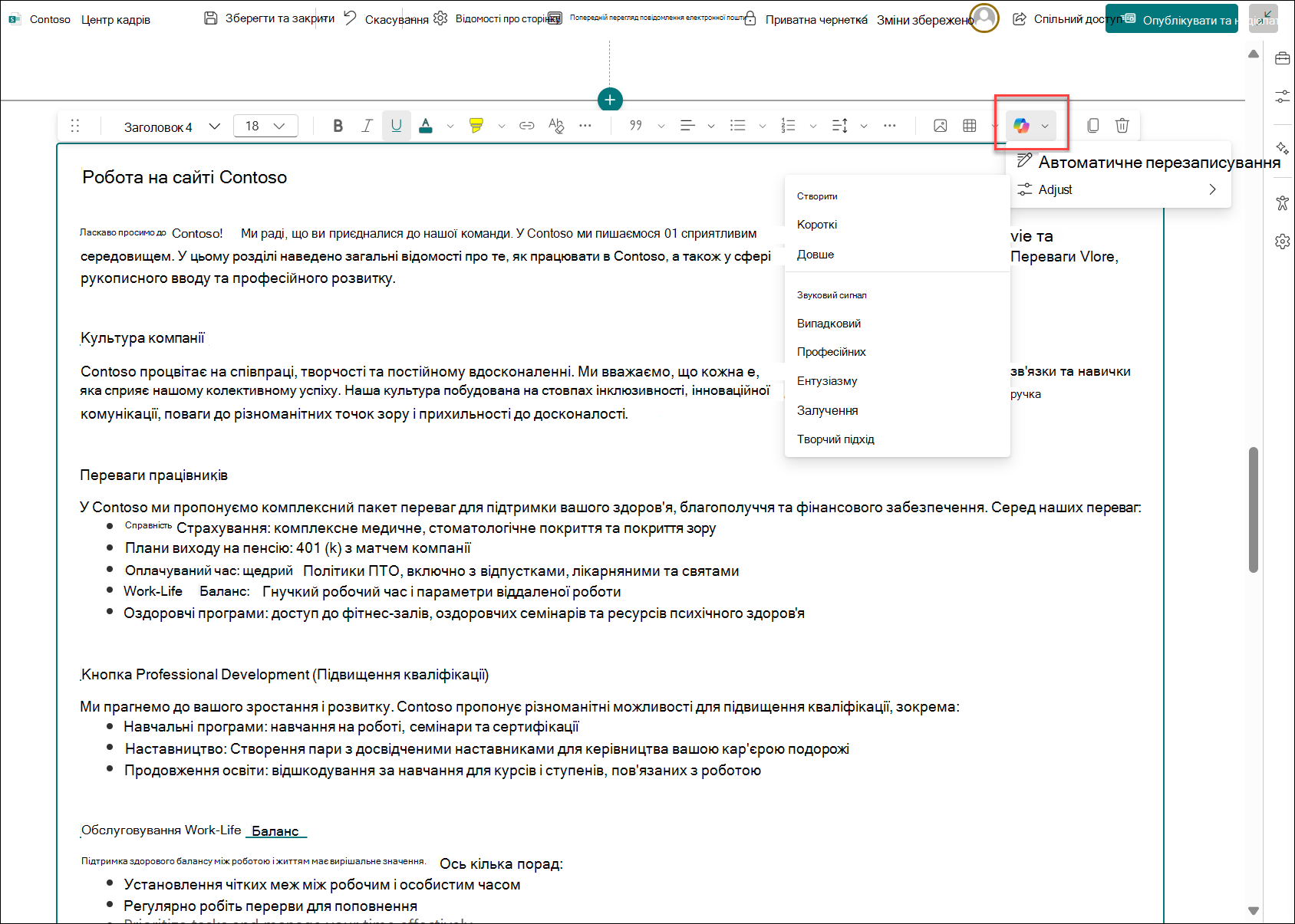Click the Copilot icon in the text toolbar
The height and width of the screenshot is (924, 1295).
tap(1021, 126)
